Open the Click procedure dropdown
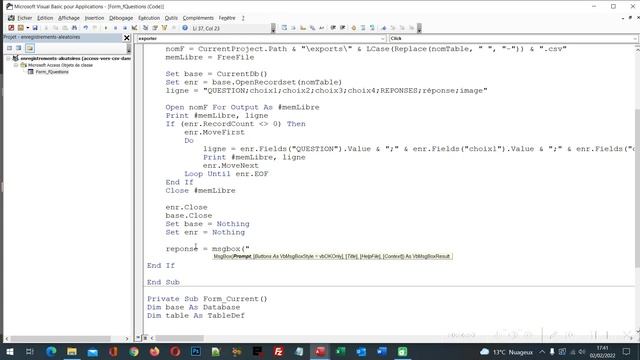Viewport: 640px width, 360px height. coord(635,38)
